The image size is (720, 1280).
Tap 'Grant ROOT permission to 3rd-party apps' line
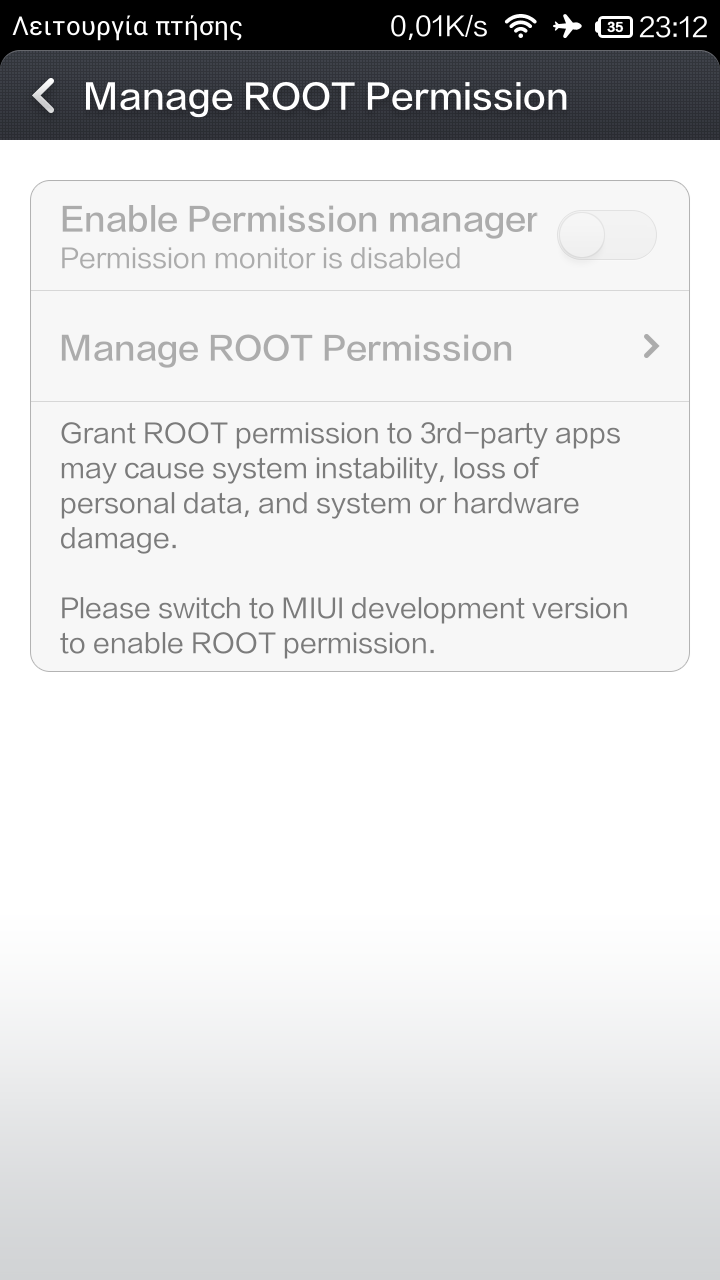click(x=340, y=434)
